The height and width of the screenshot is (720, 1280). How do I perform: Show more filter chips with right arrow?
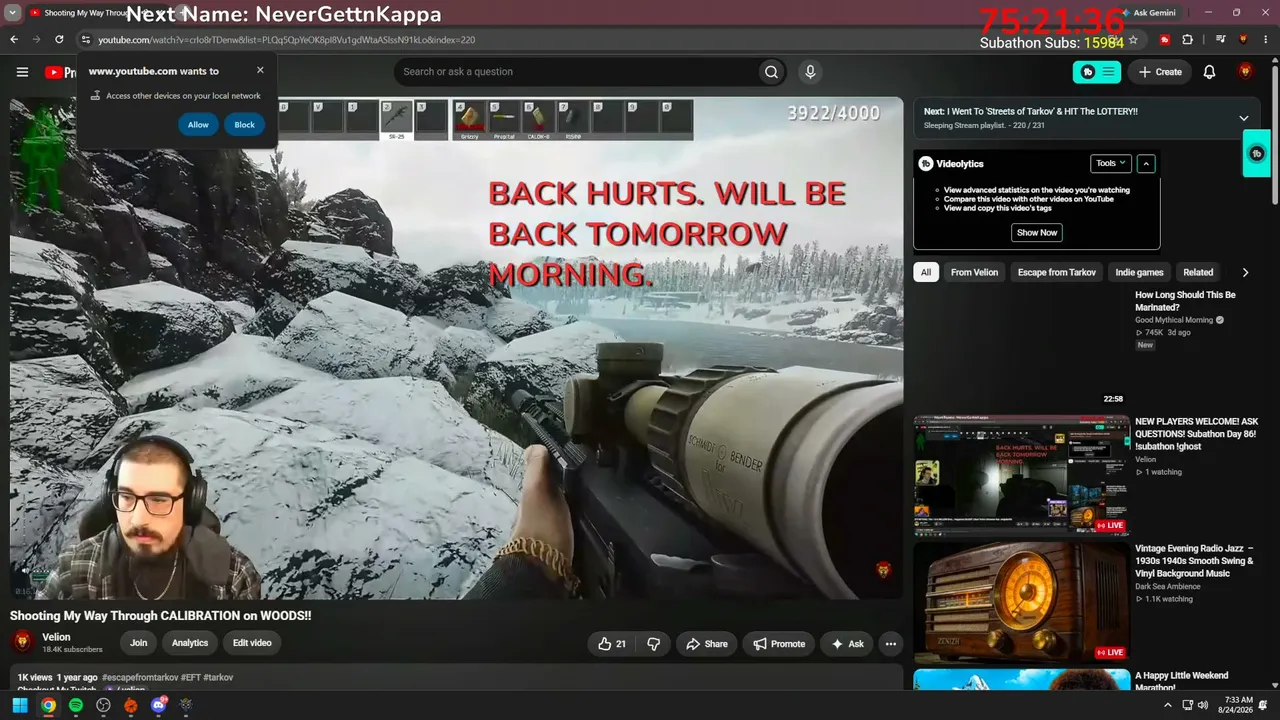tap(1245, 272)
